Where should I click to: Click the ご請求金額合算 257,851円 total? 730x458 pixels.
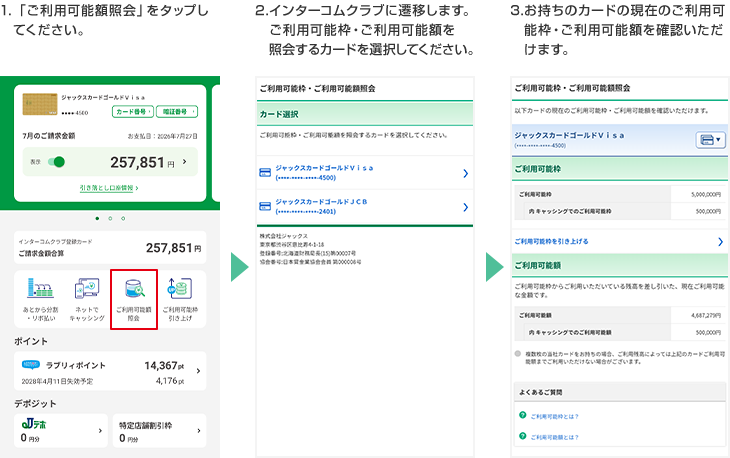coord(174,248)
